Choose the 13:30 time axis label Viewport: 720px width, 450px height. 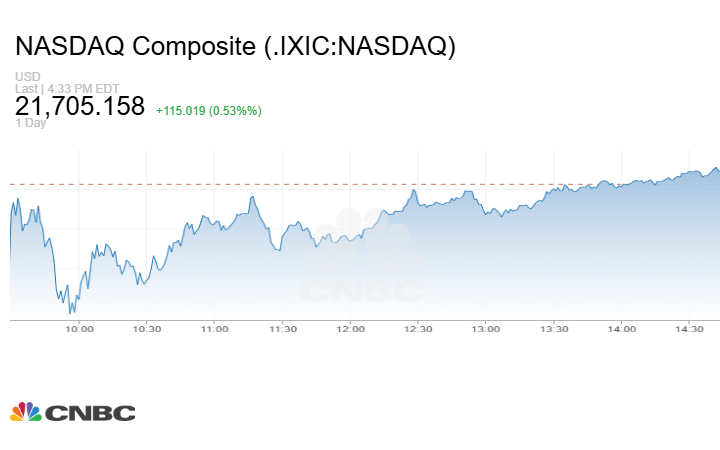554,329
